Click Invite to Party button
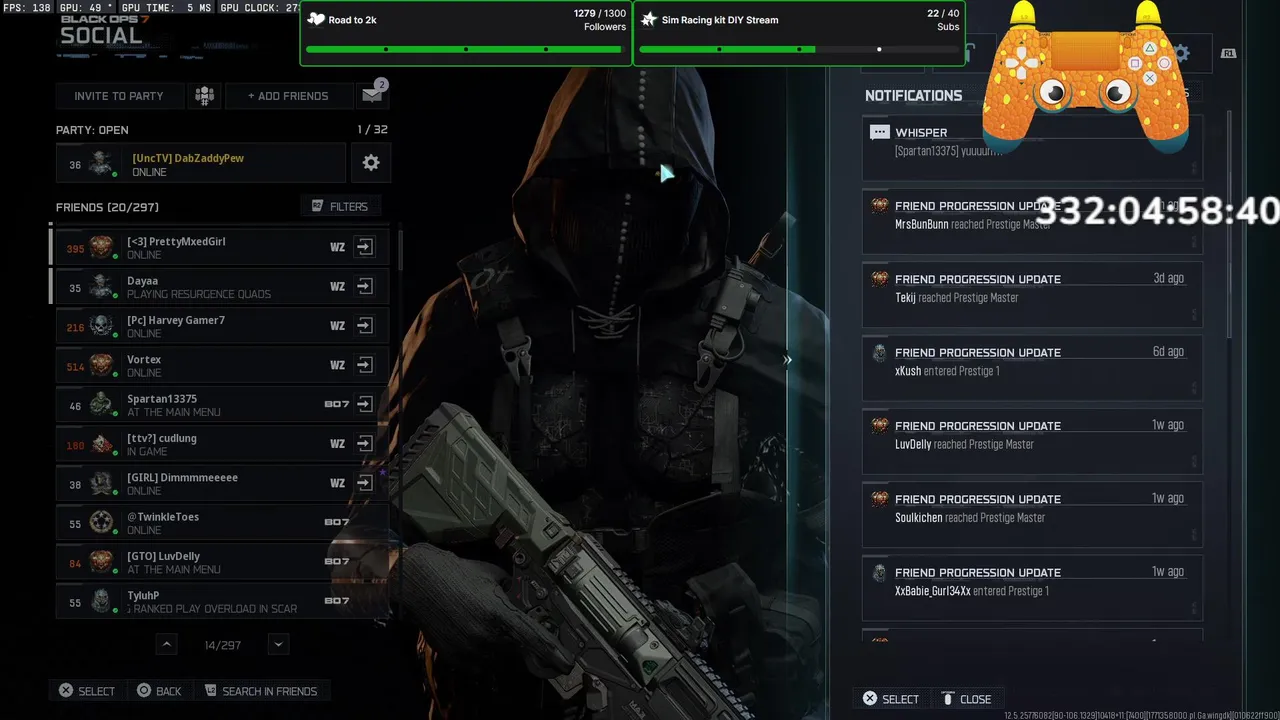Screen dimensions: 1280x720 tap(119, 96)
